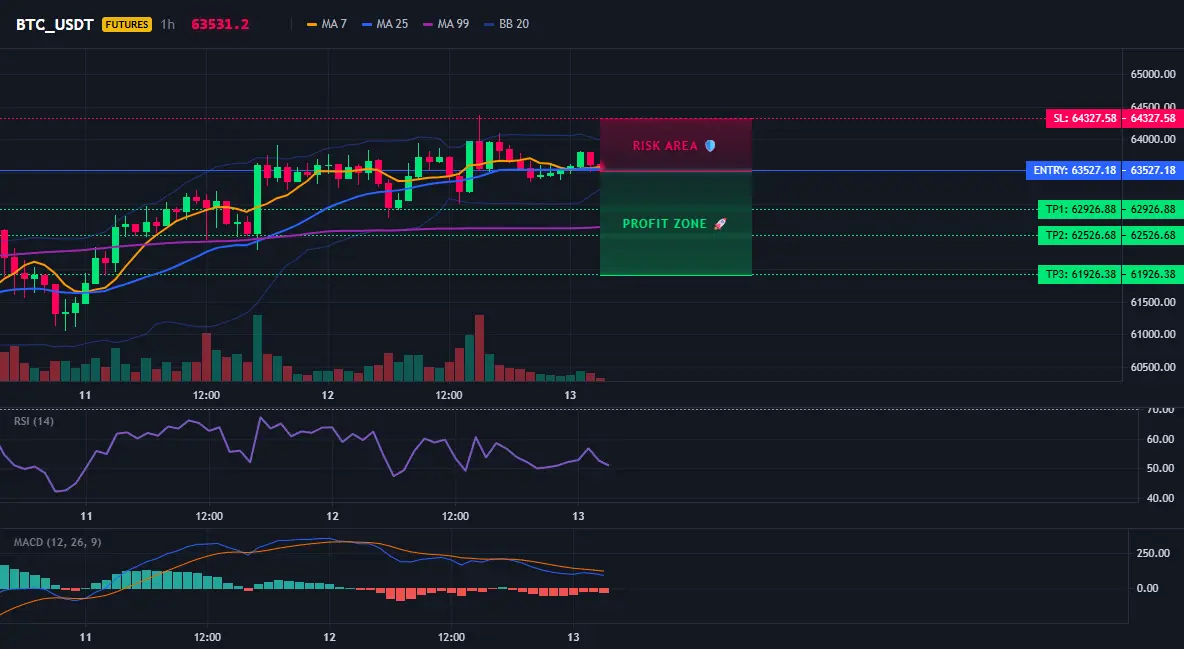Click the 61500.00 price axis label
This screenshot has height=649, width=1184.
pos(1153,302)
